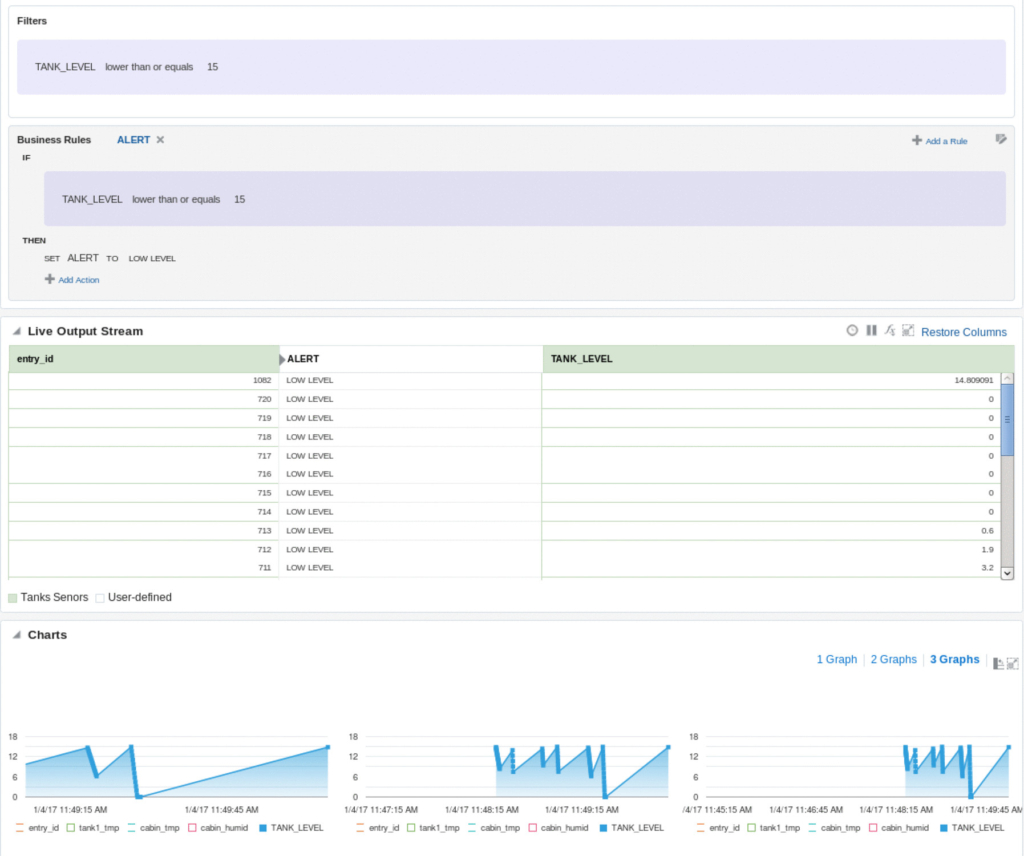
Task: Select entry_id cell 719
Action: (x=144, y=418)
